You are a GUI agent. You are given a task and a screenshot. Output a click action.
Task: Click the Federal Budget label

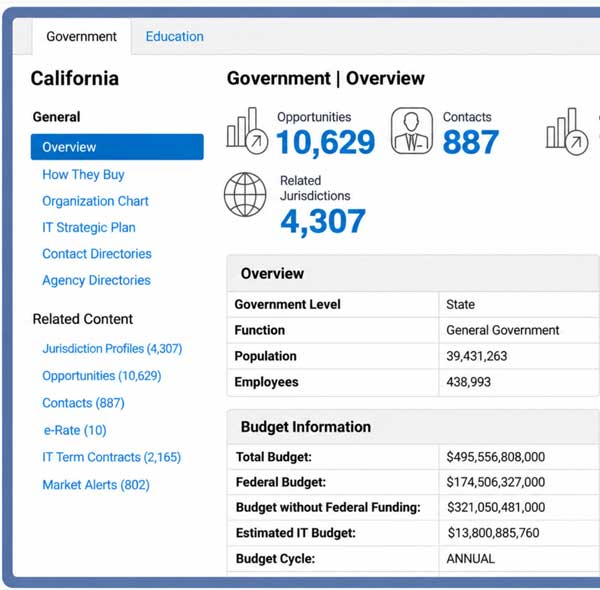[x=280, y=482]
